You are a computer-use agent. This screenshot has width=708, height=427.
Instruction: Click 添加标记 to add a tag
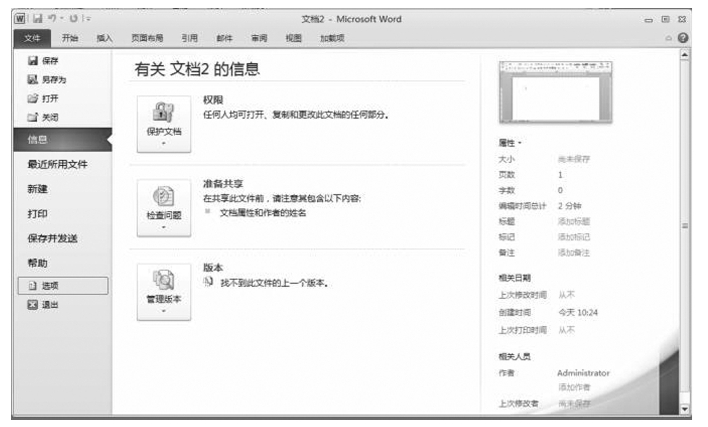tap(574, 237)
